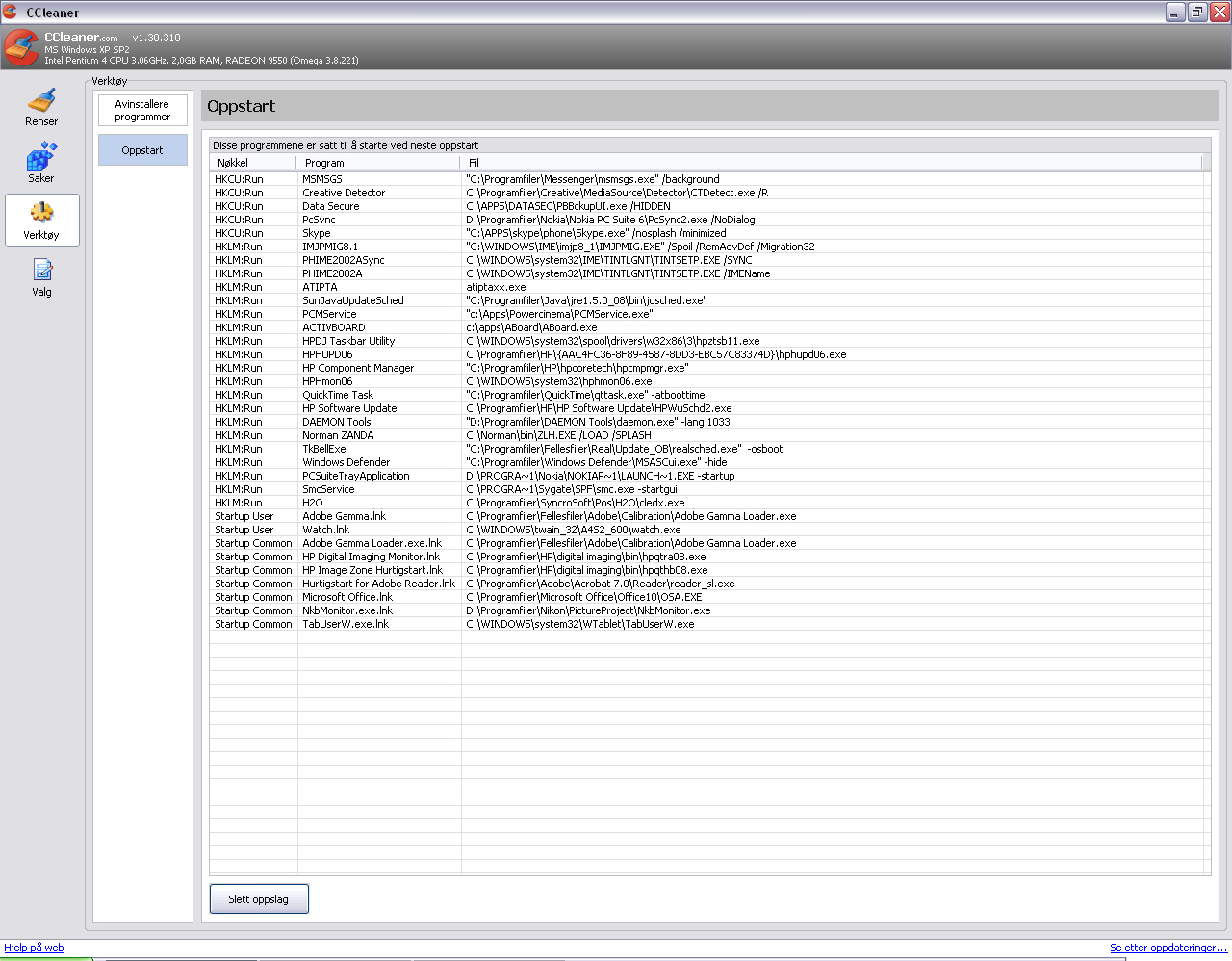Open the Saker issues section
The image size is (1232, 961).
pos(41,164)
